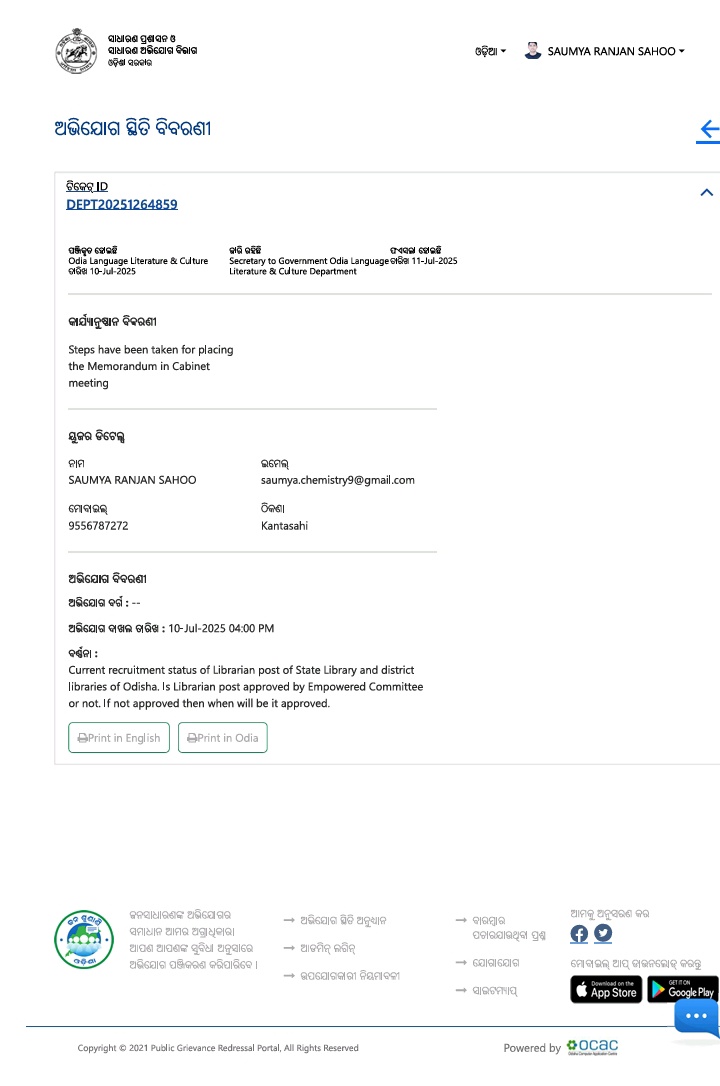
Task: Click the Print in Odia button
Action: click(x=223, y=738)
